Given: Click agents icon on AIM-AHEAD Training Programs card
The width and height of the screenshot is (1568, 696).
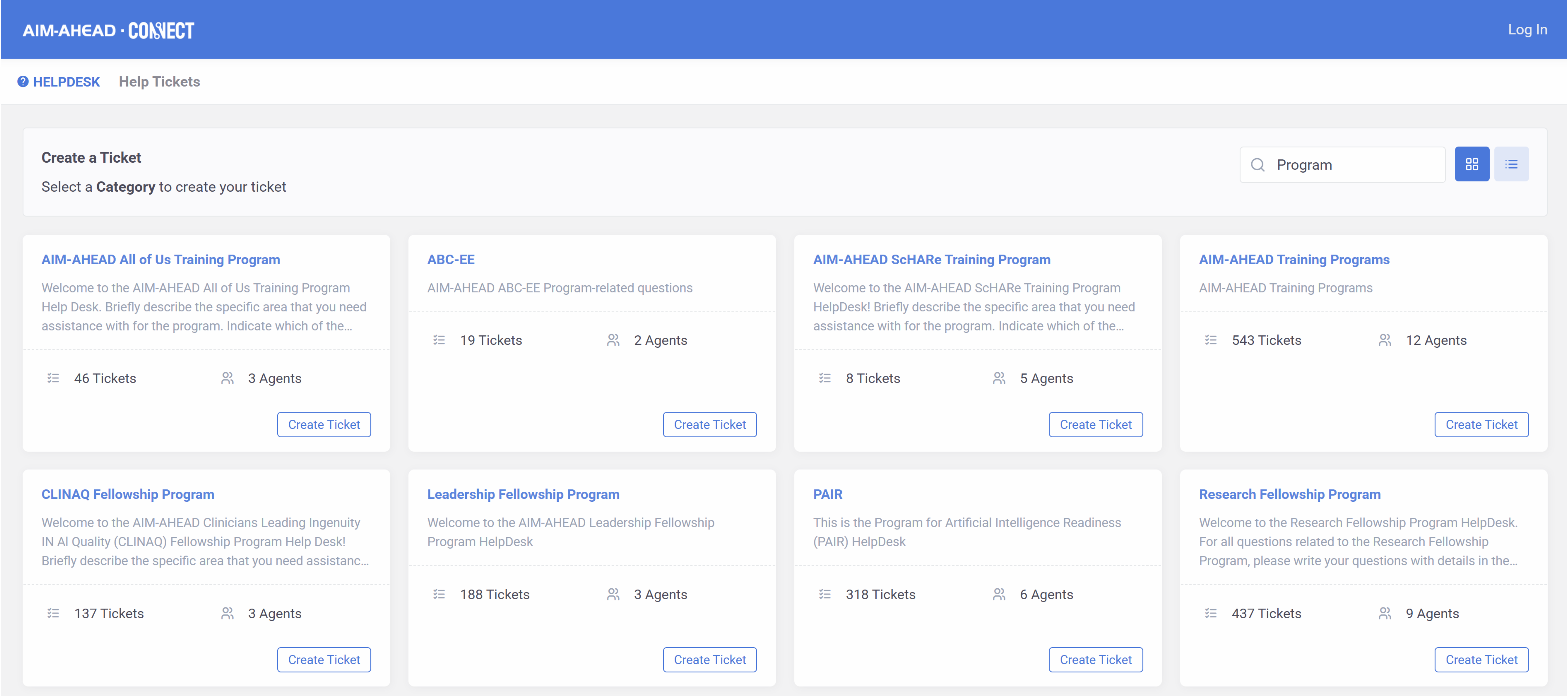Looking at the screenshot, I should [1384, 340].
